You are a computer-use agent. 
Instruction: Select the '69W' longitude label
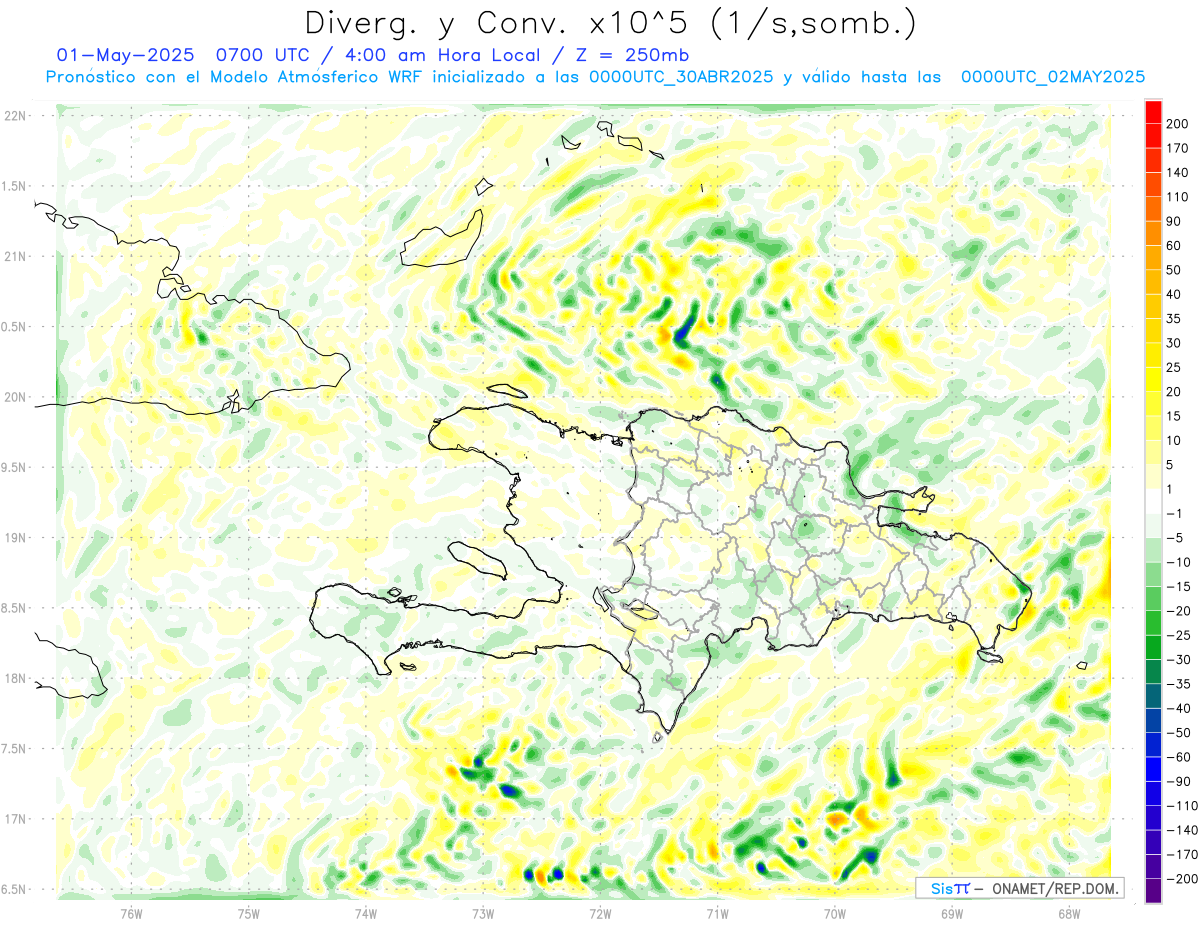point(951,913)
